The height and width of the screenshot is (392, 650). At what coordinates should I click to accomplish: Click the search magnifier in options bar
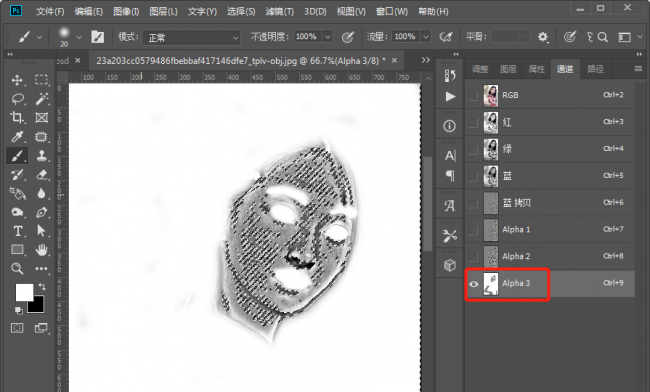point(603,37)
